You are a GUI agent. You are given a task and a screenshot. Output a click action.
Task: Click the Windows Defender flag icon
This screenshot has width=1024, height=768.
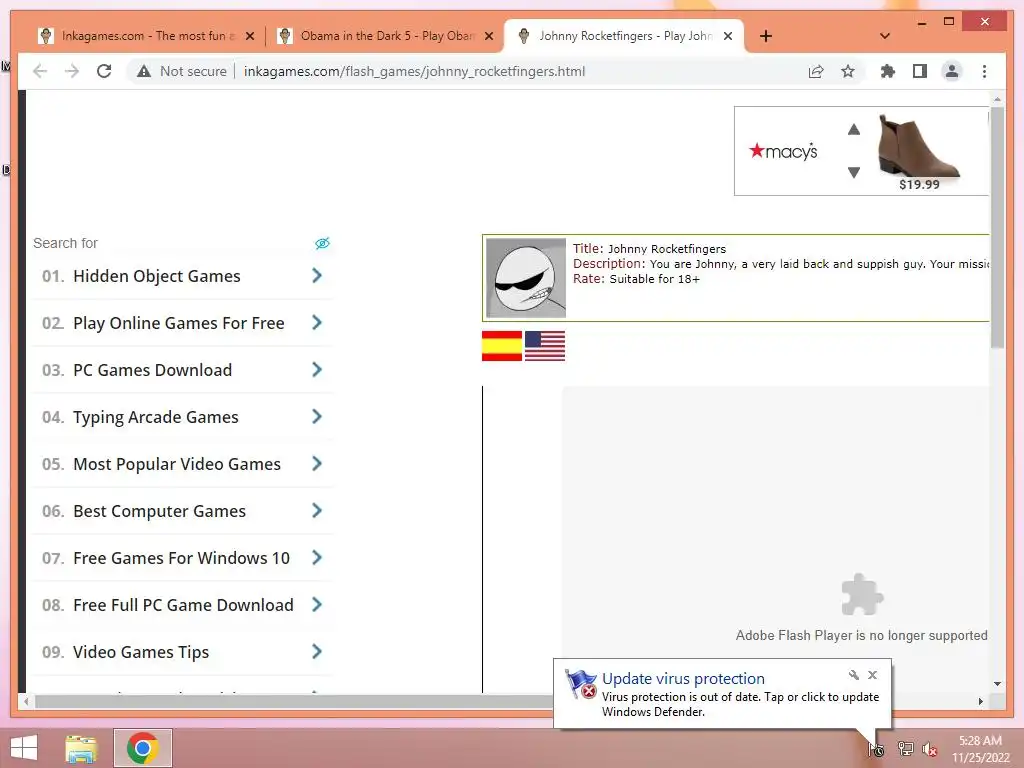581,684
